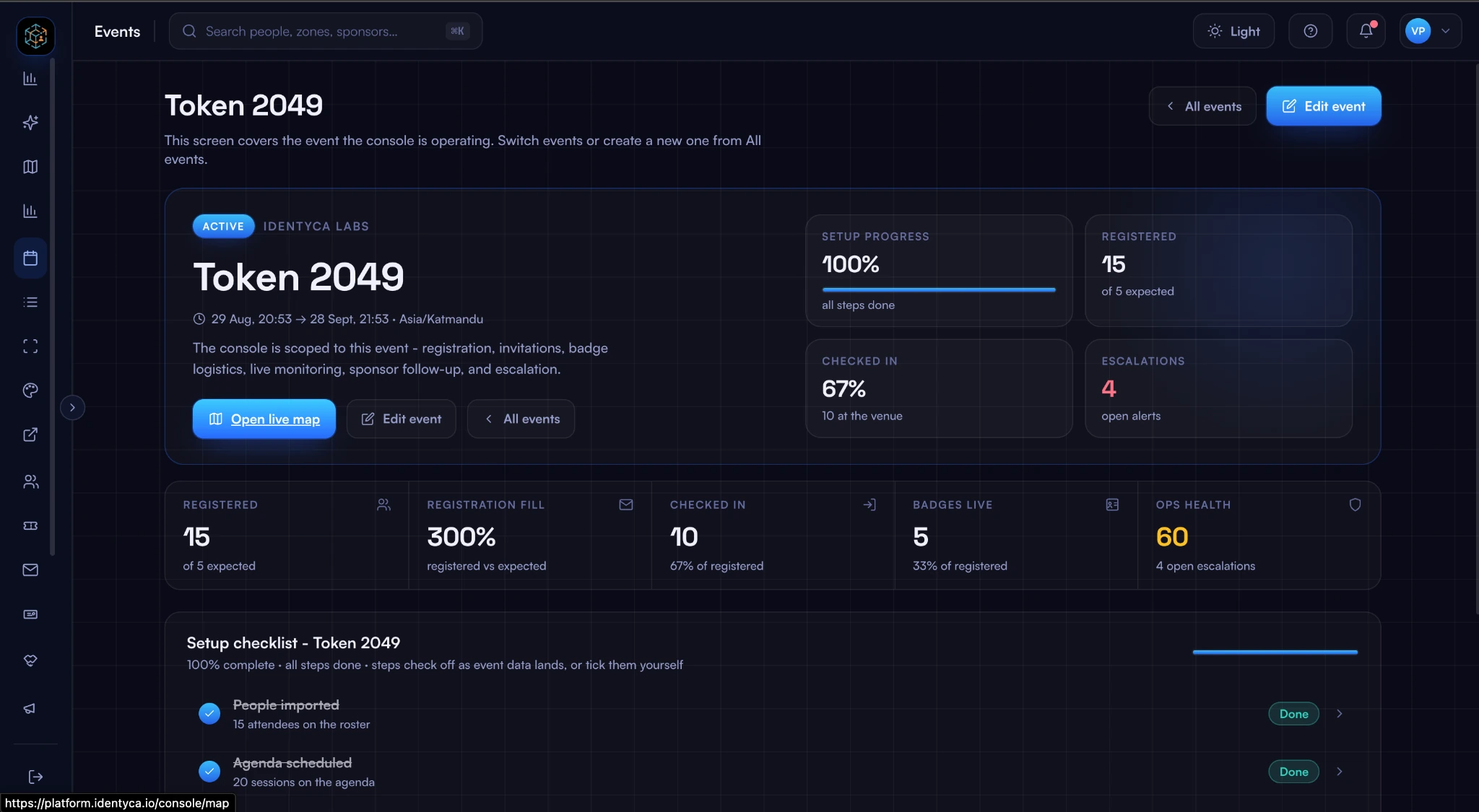This screenshot has height=812, width=1479.
Task: Click the Events breadcrumb in the top bar
Action: click(x=117, y=31)
